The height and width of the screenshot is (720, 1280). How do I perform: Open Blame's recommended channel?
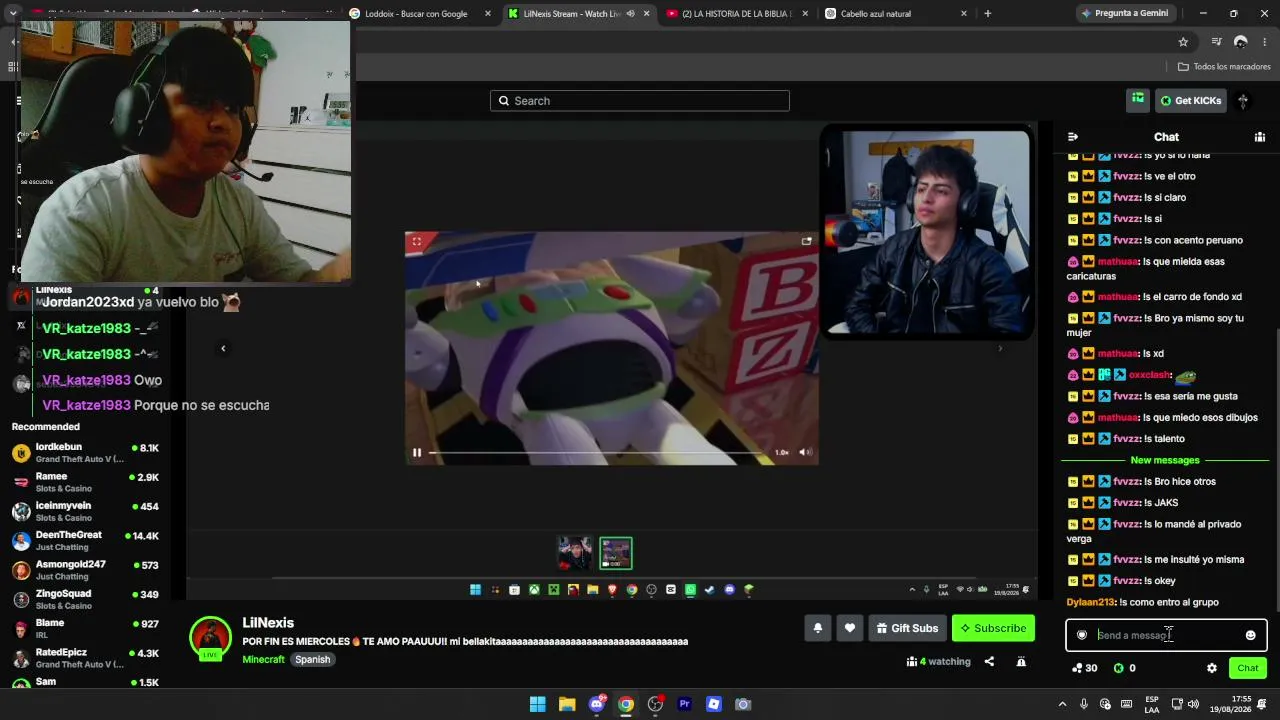coord(85,629)
